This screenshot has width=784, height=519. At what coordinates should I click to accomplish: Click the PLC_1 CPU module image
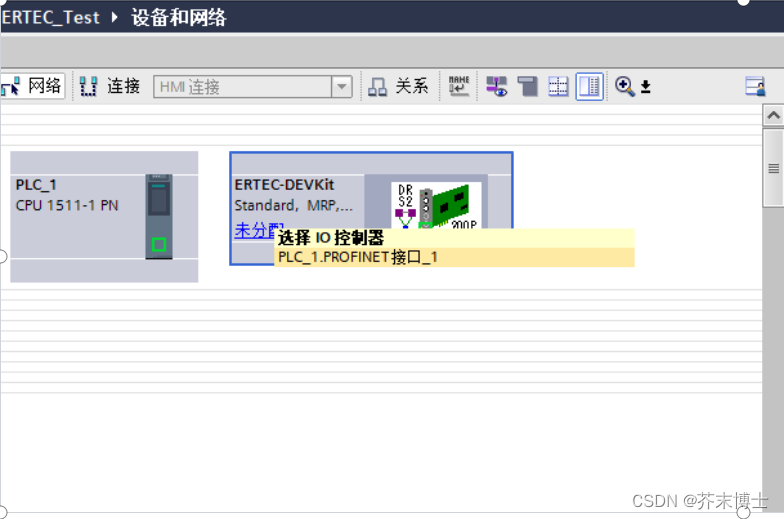coord(159,216)
